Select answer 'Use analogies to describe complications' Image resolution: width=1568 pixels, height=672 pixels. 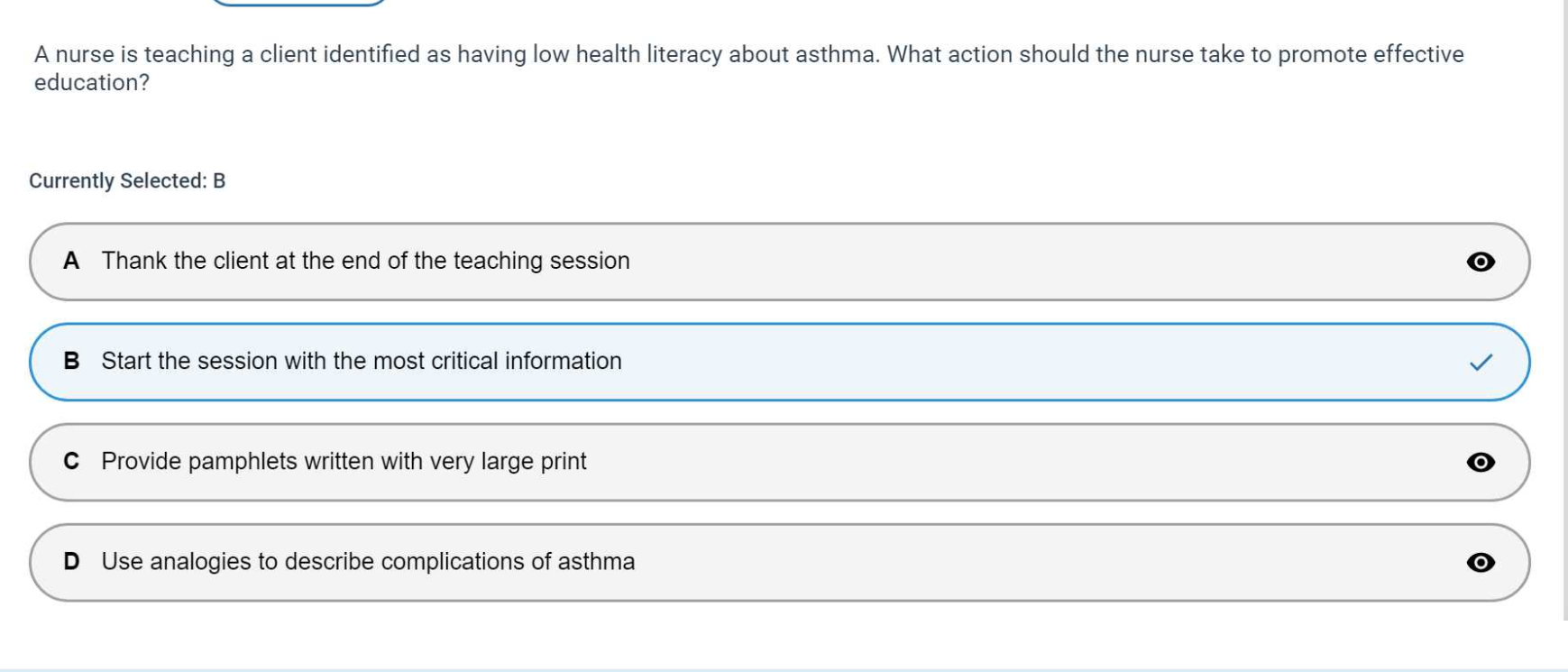368,561
